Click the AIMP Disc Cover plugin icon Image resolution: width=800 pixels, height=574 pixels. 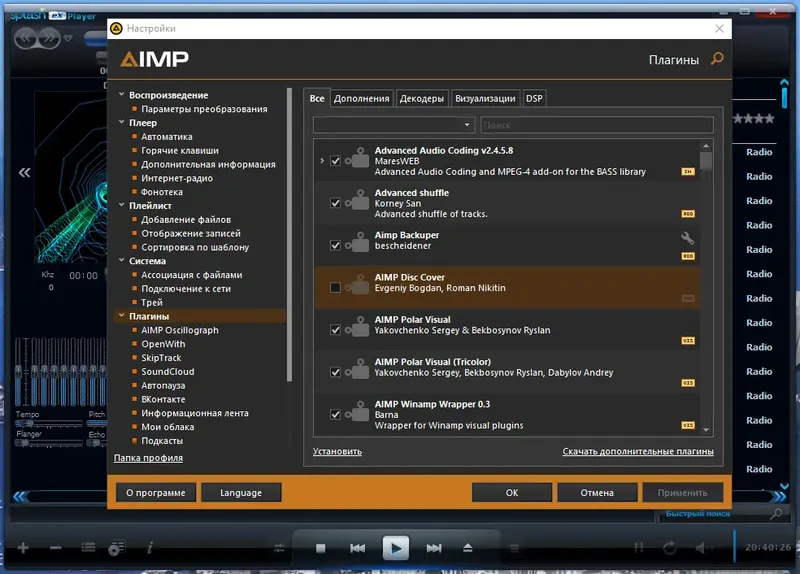point(358,285)
